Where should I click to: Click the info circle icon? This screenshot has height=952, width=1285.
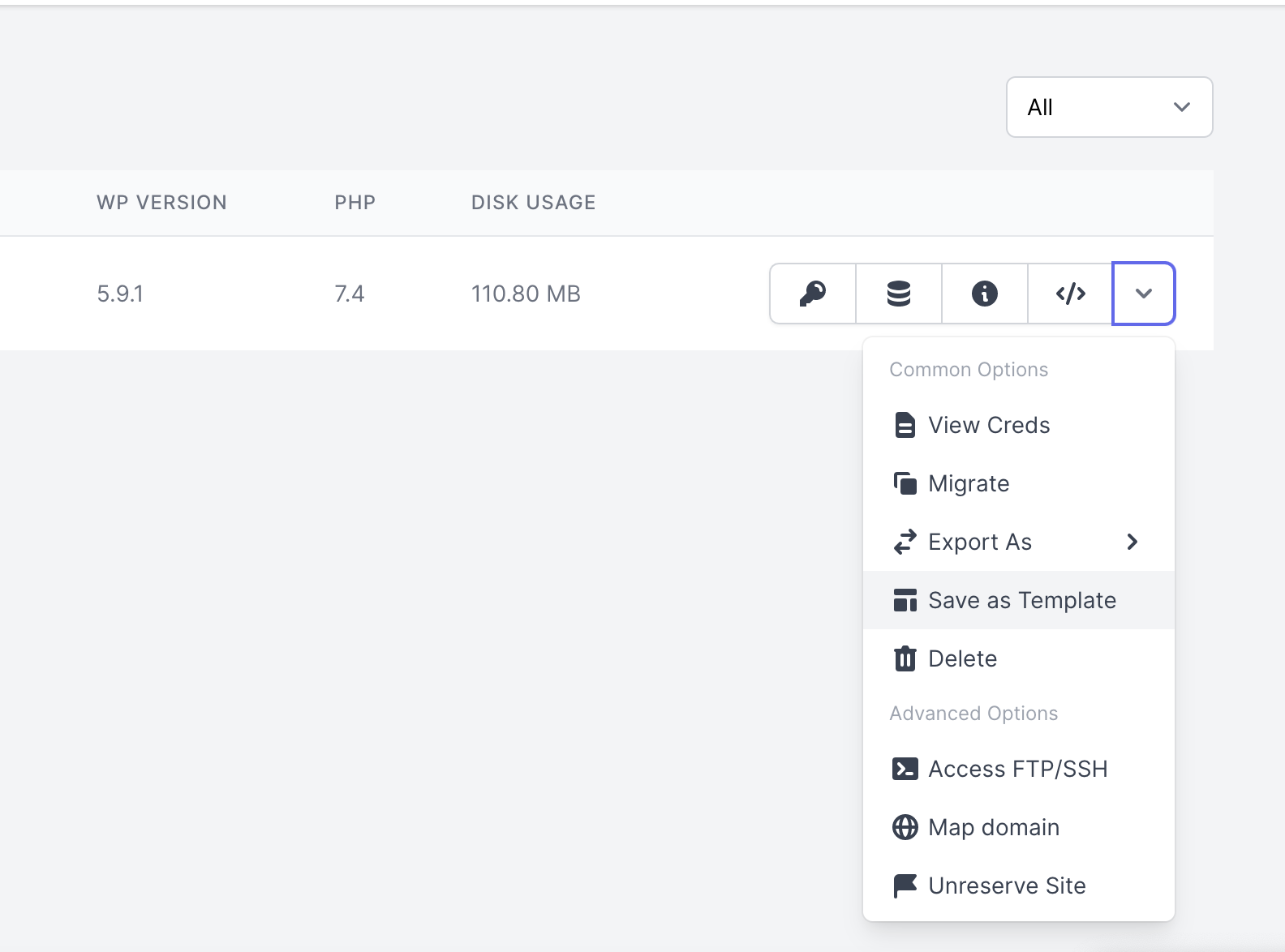coord(985,294)
